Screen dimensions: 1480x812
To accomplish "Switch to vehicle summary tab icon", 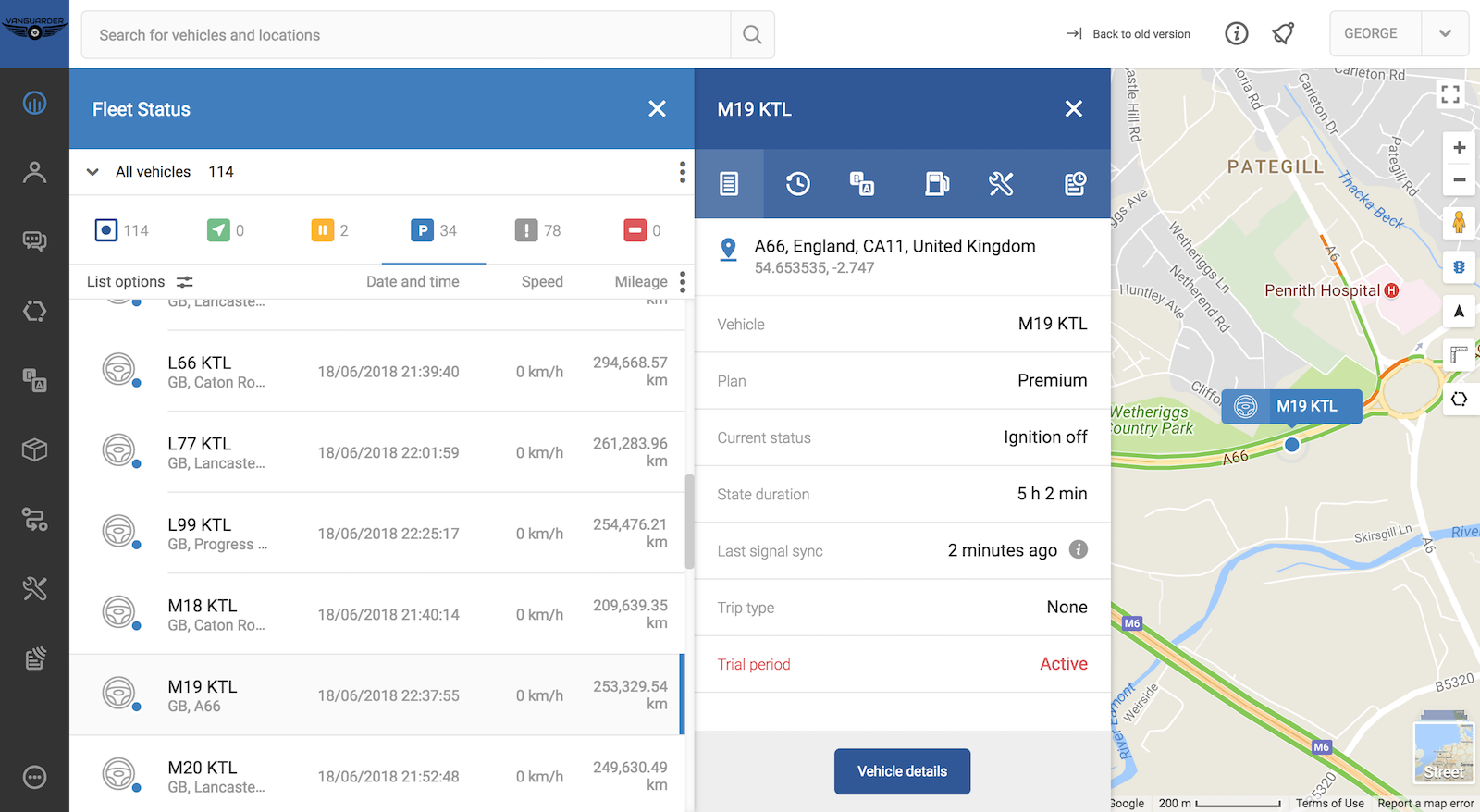I will tap(729, 184).
